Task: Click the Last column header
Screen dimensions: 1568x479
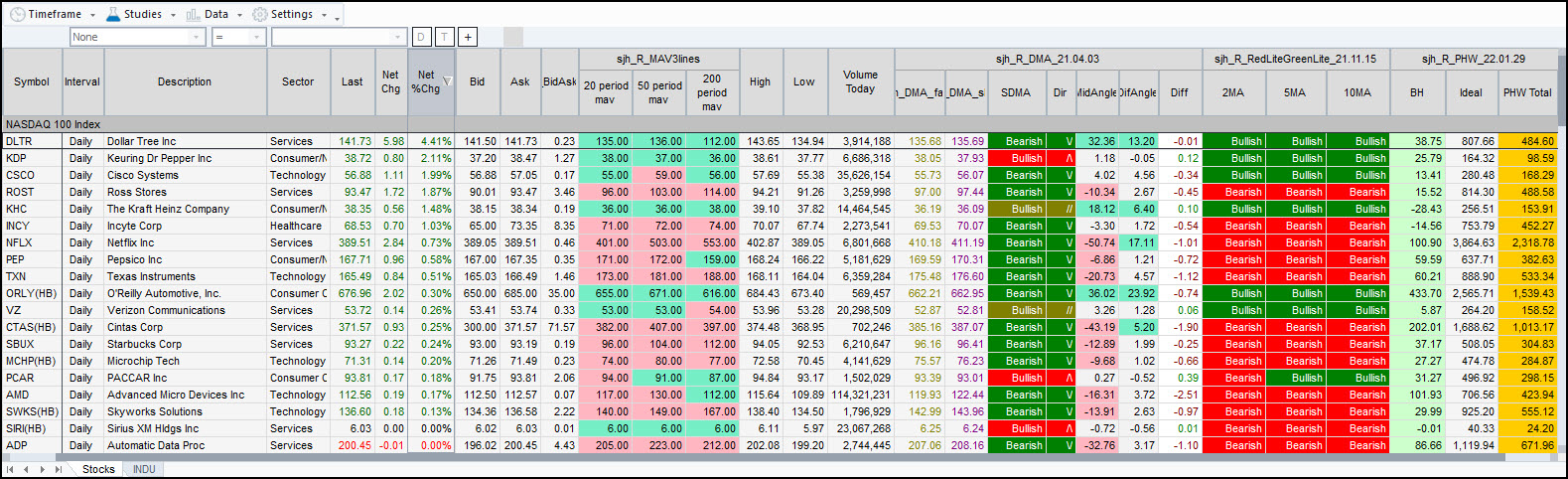Action: point(353,81)
